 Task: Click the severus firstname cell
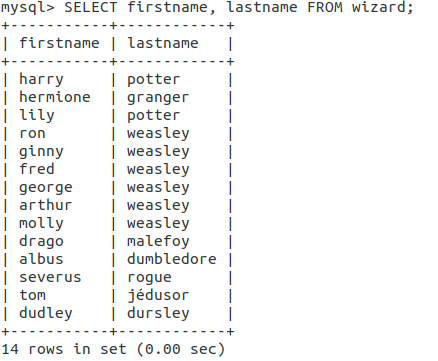click(50, 278)
